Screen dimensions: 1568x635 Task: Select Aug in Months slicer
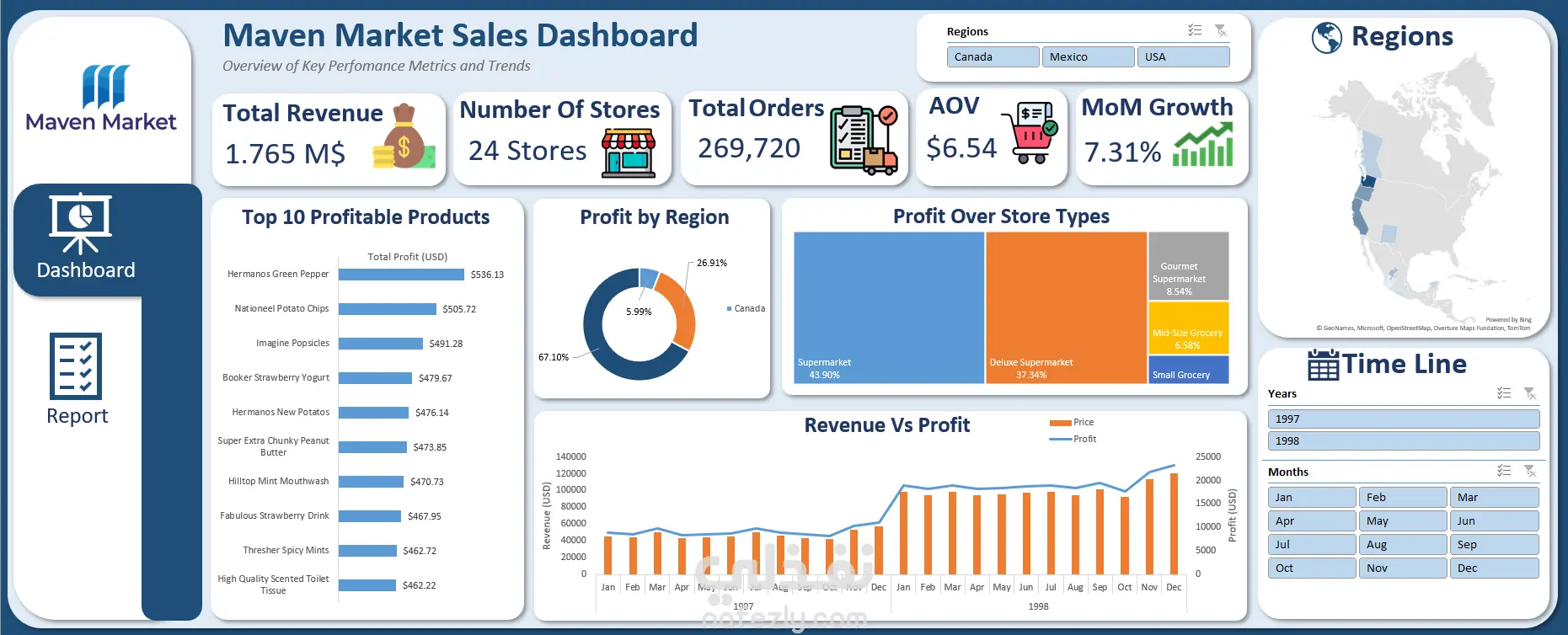[1402, 544]
